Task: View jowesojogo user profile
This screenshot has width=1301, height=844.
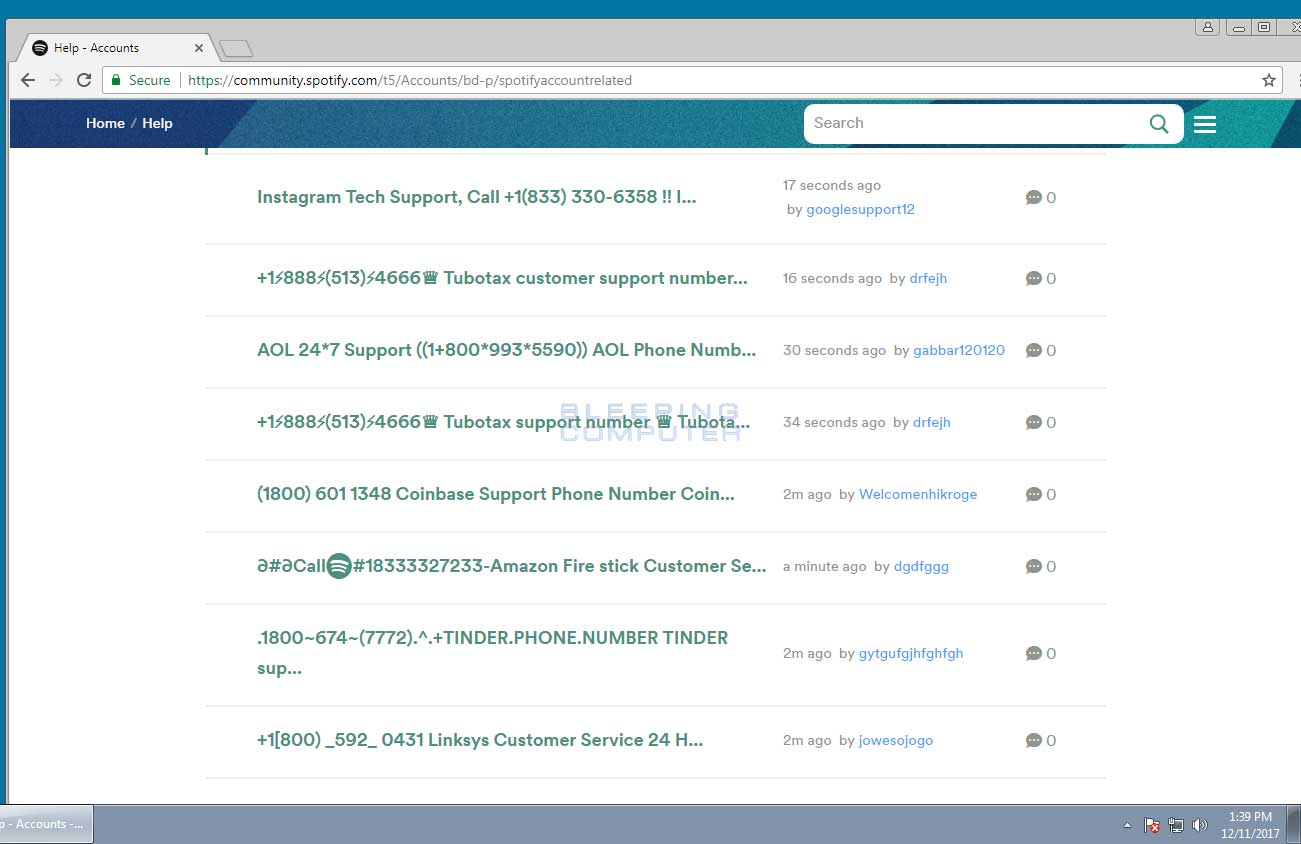Action: coord(896,740)
